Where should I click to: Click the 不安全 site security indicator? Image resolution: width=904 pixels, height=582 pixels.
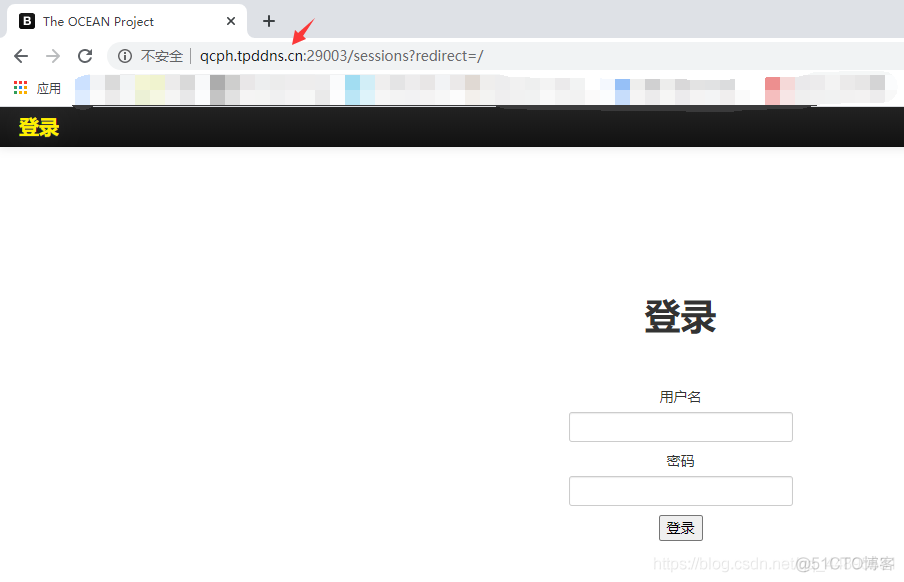[x=160, y=56]
